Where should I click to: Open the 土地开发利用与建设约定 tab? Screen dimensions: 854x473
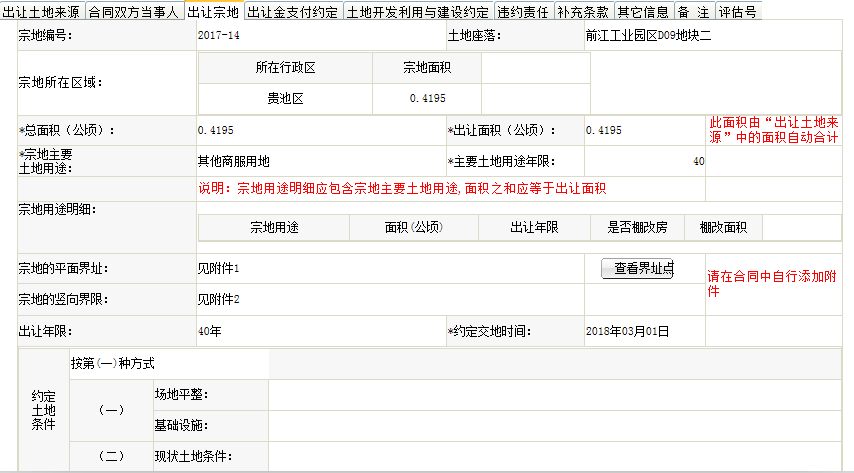pyautogui.click(x=418, y=12)
